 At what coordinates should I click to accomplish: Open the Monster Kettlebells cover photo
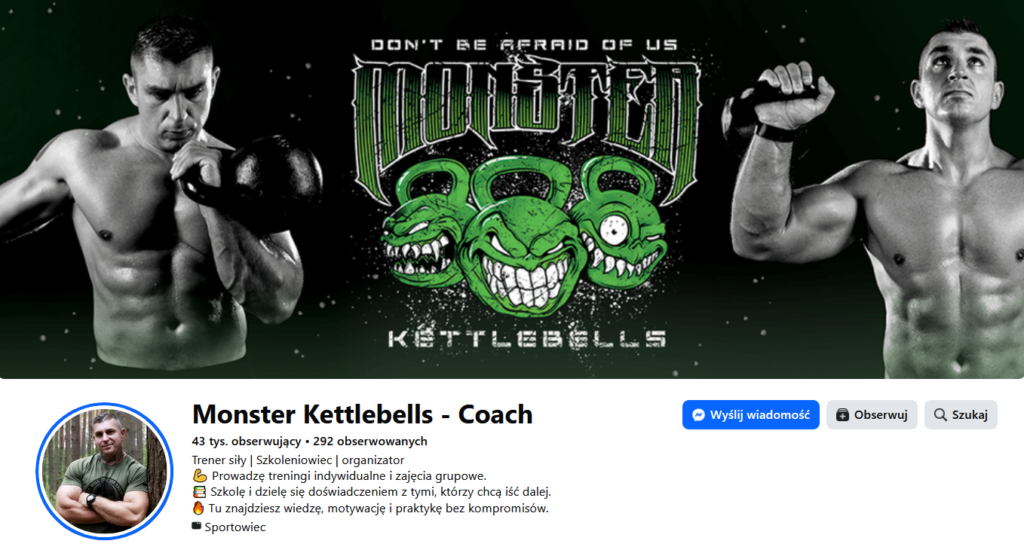tap(512, 189)
